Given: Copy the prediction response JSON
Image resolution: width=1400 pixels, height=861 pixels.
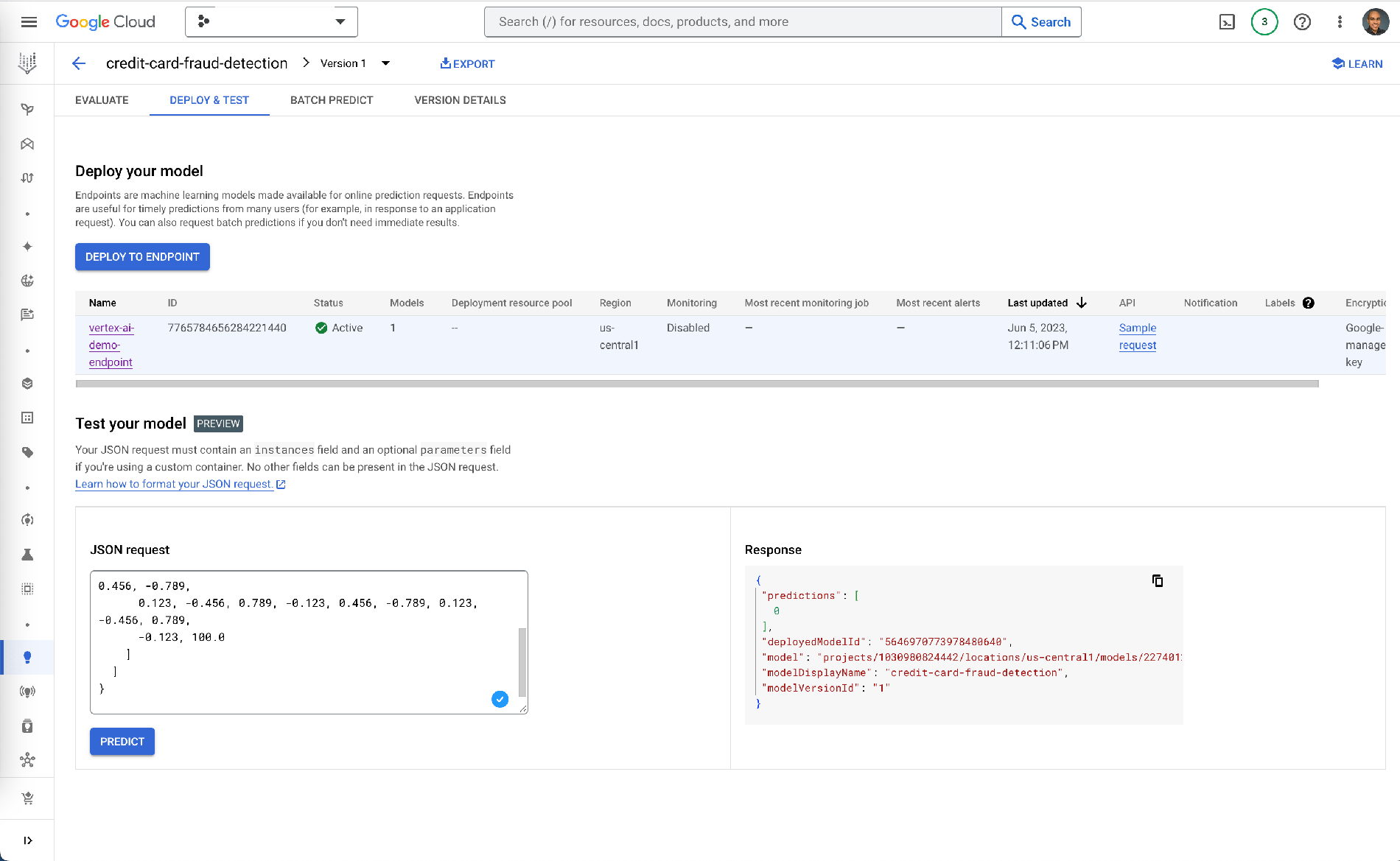Looking at the screenshot, I should (x=1158, y=580).
